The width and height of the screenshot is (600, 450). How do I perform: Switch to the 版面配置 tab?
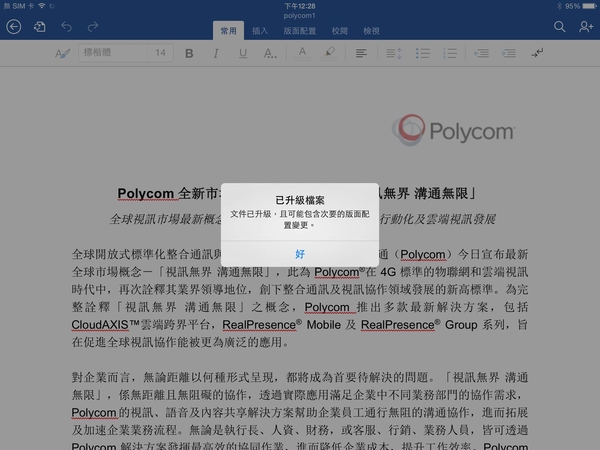pyautogui.click(x=300, y=31)
